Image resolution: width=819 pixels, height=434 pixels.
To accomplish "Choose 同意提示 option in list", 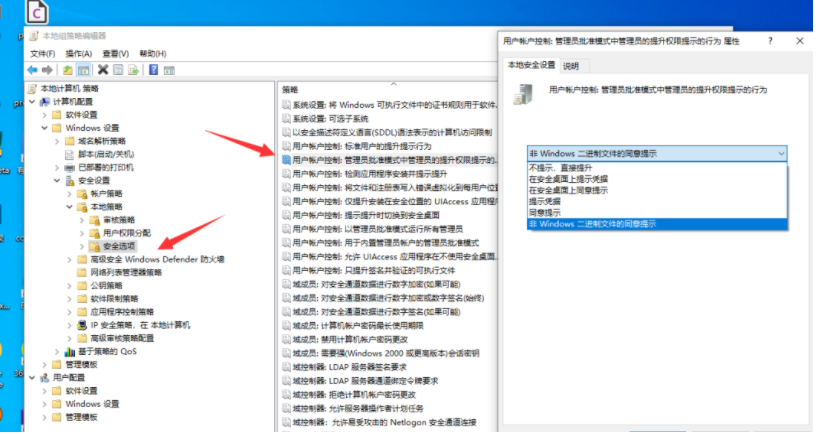I will [657, 213].
